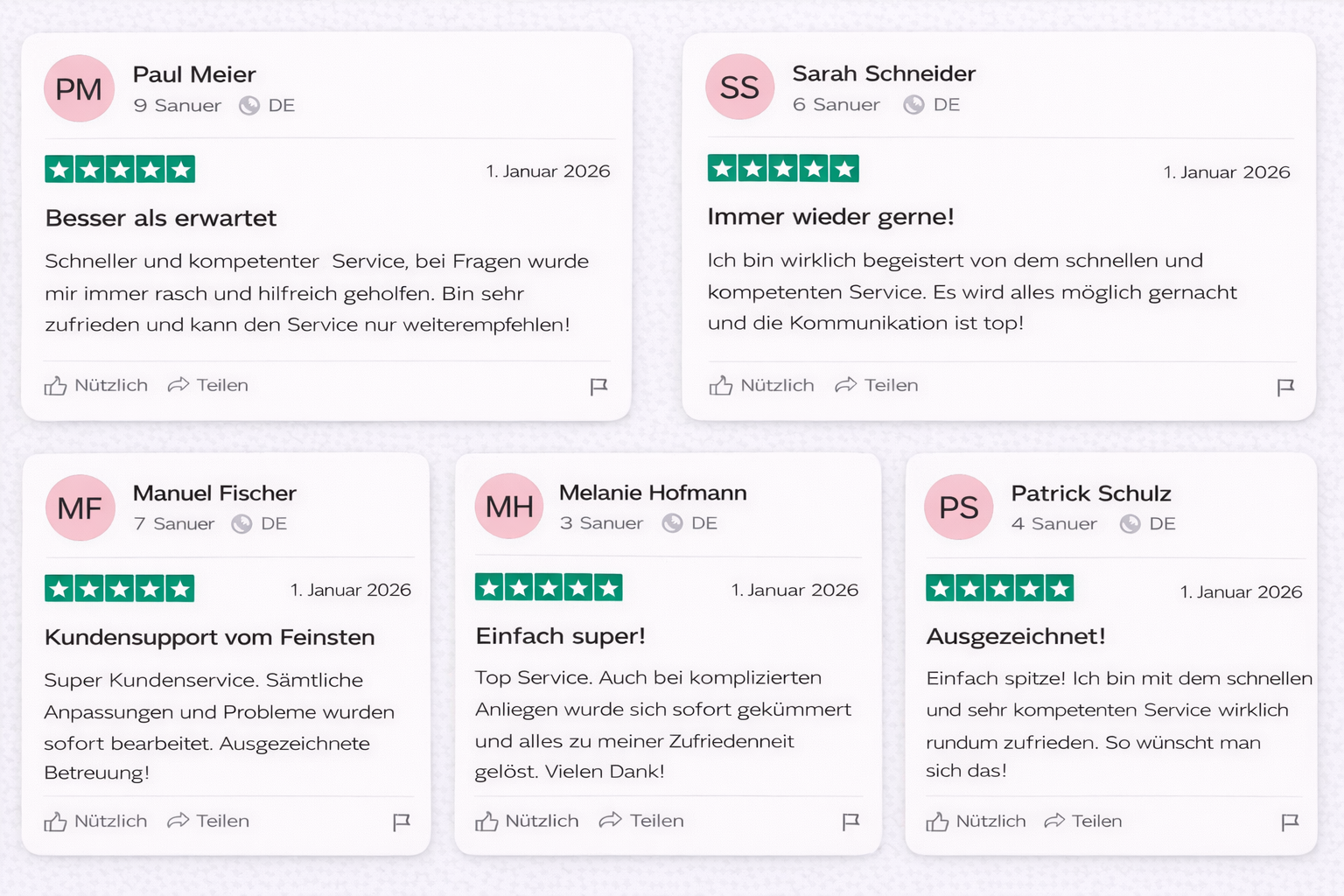Flag Patrick Schulz's review
This screenshot has width=1344, height=896.
tap(1290, 822)
